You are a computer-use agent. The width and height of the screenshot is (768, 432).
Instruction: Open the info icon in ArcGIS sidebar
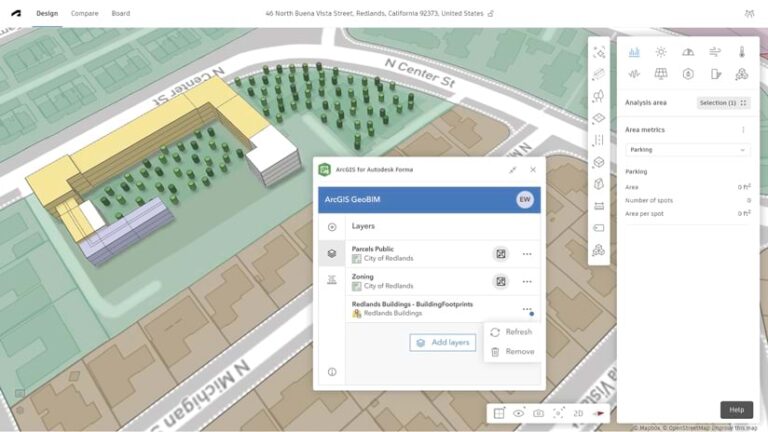click(x=332, y=372)
